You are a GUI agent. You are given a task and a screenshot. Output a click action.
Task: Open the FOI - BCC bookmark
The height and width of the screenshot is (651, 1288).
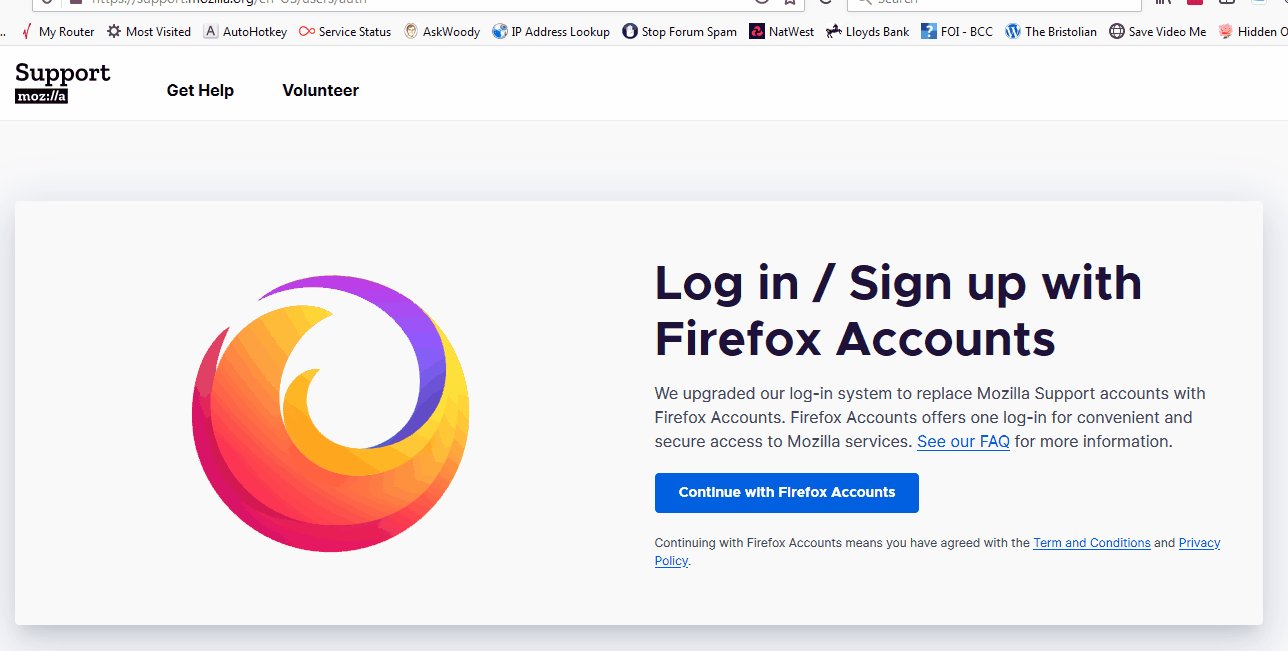click(x=957, y=32)
